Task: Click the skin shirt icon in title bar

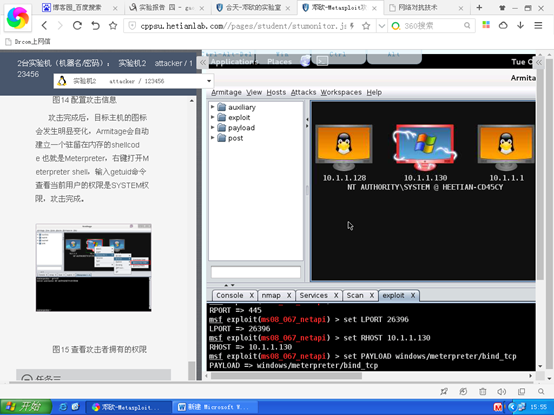Action: point(502,8)
